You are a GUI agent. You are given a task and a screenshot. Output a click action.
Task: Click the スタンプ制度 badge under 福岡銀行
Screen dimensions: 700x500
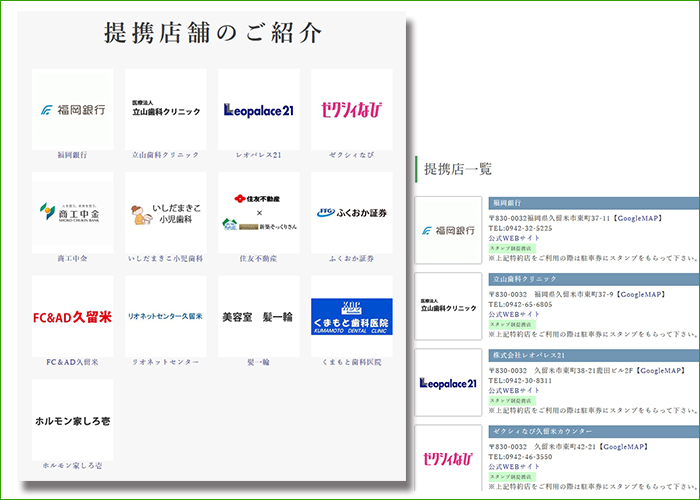coord(512,249)
